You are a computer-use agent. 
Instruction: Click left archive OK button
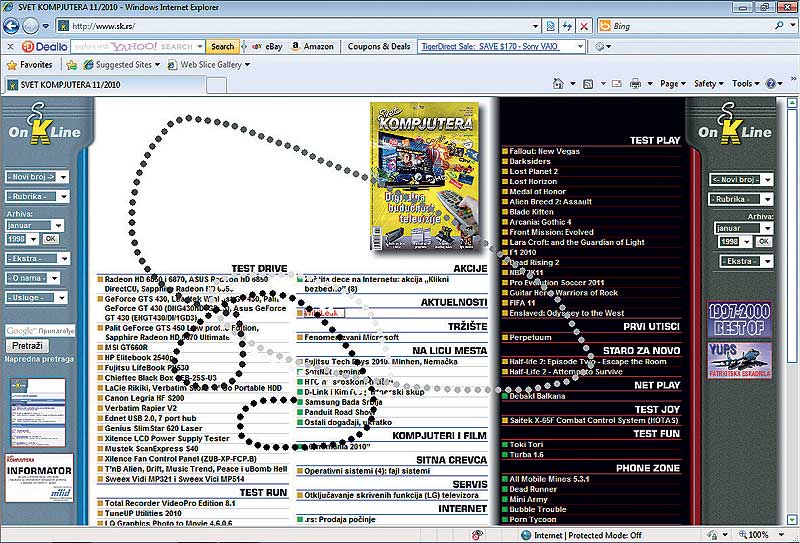click(x=49, y=238)
